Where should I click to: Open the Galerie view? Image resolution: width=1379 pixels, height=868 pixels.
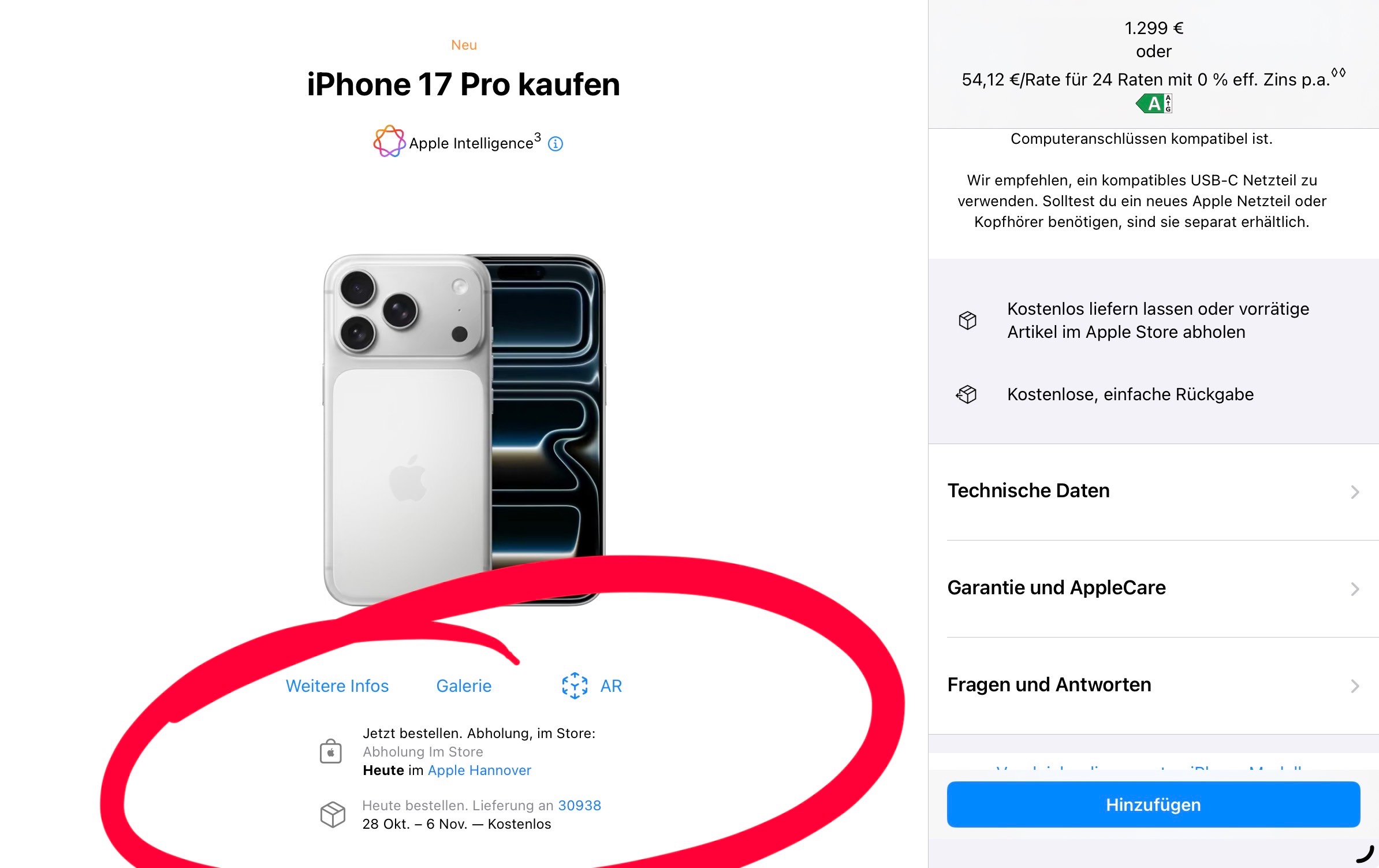pyautogui.click(x=464, y=686)
